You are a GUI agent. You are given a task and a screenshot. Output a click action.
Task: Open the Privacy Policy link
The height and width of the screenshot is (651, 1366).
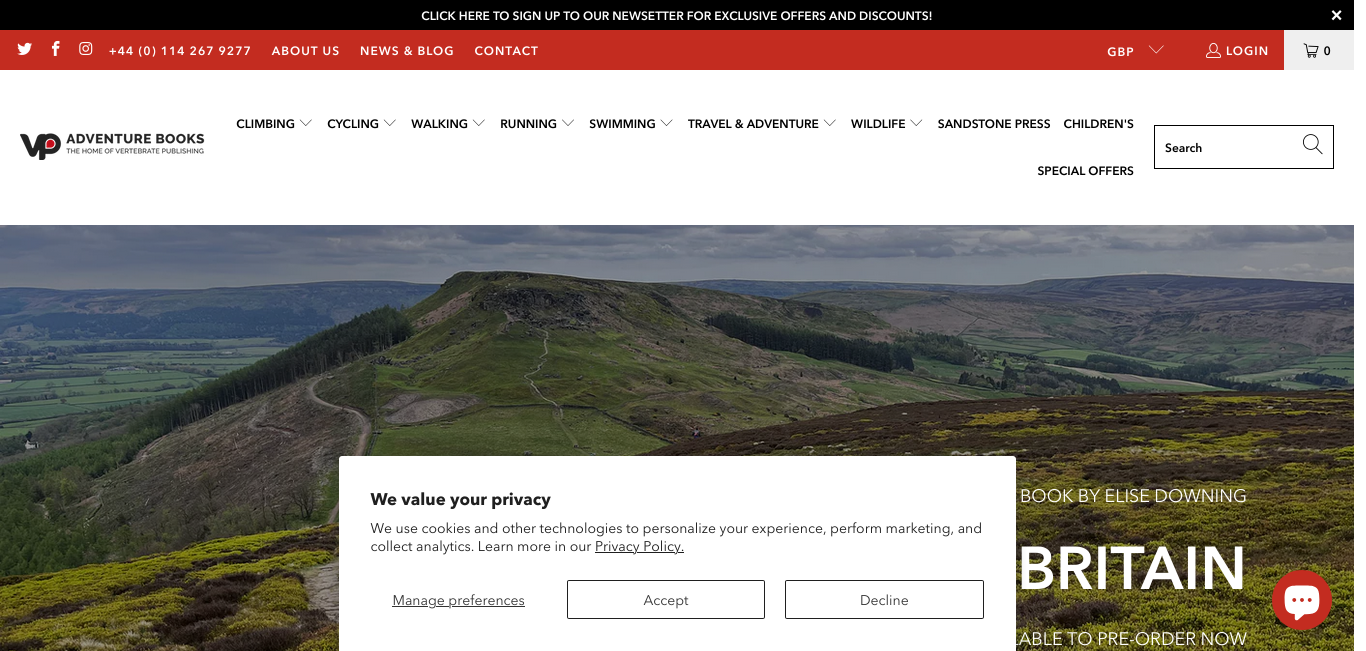[x=639, y=547]
